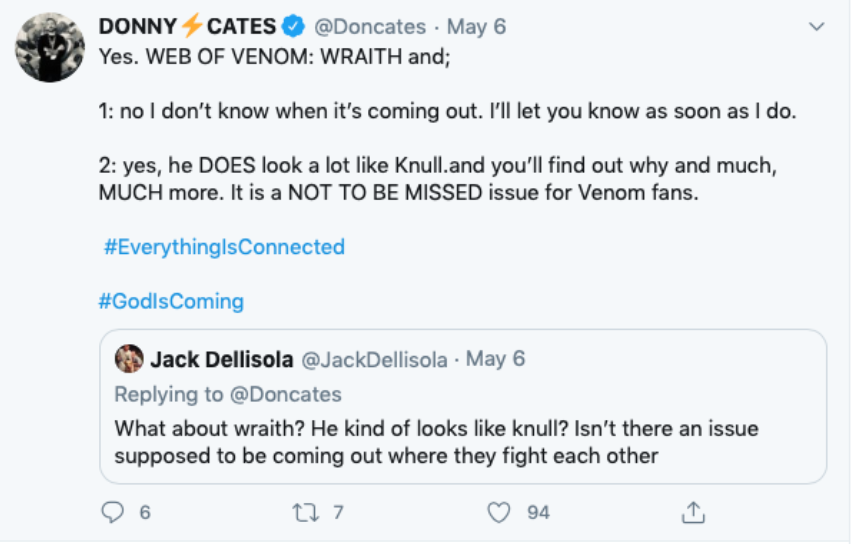Click the DONNY CATES display name
The image size is (853, 544).
pyautogui.click(x=187, y=27)
